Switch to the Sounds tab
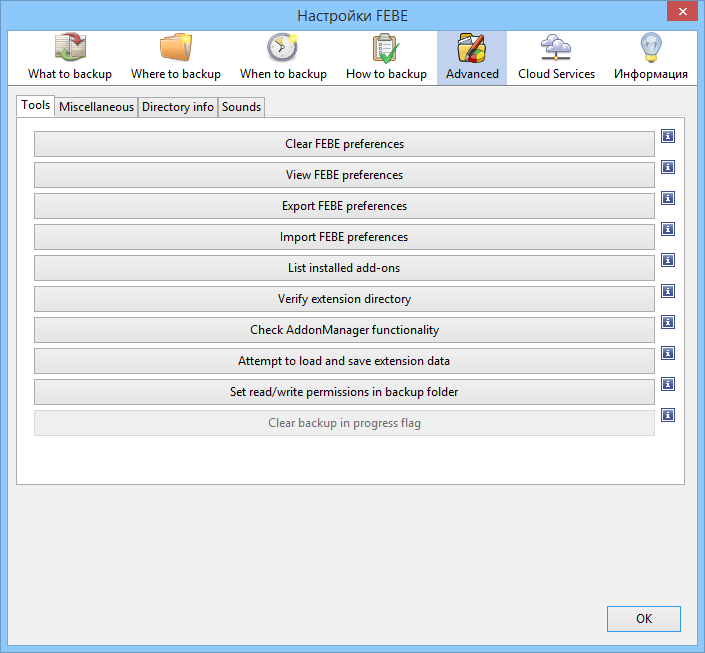This screenshot has width=705, height=653. coord(241,107)
